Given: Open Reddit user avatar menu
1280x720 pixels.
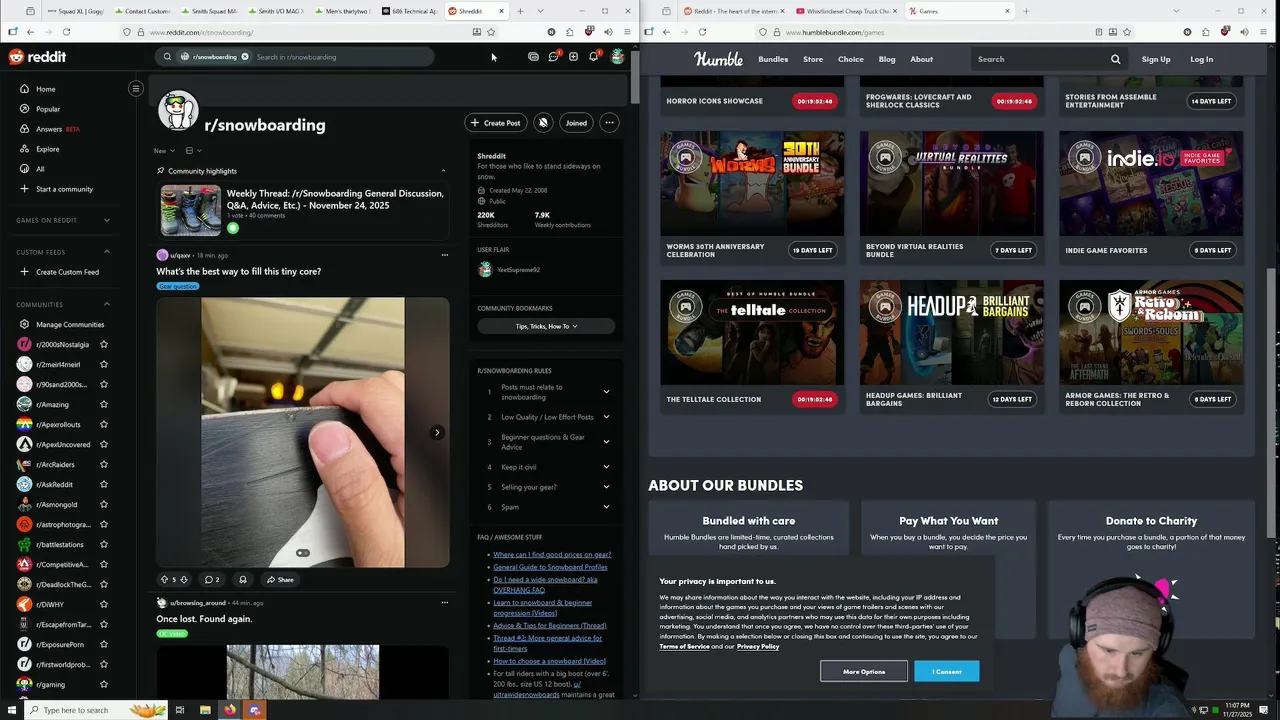Looking at the screenshot, I should [x=617, y=57].
